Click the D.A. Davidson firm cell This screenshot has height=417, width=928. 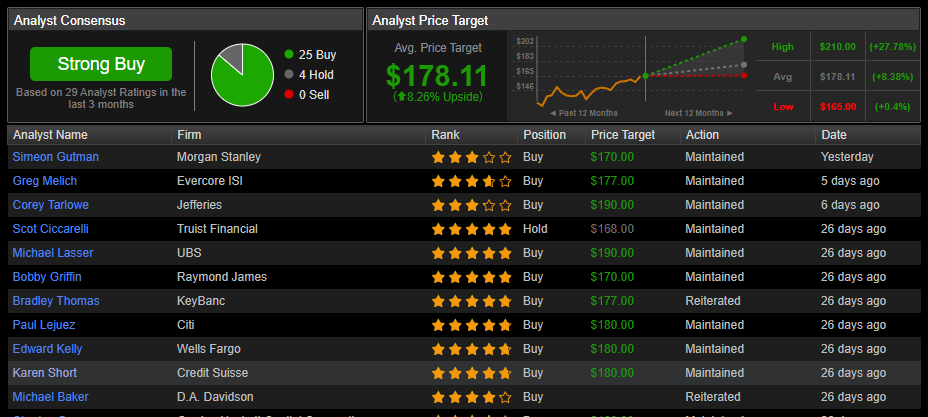pos(215,397)
